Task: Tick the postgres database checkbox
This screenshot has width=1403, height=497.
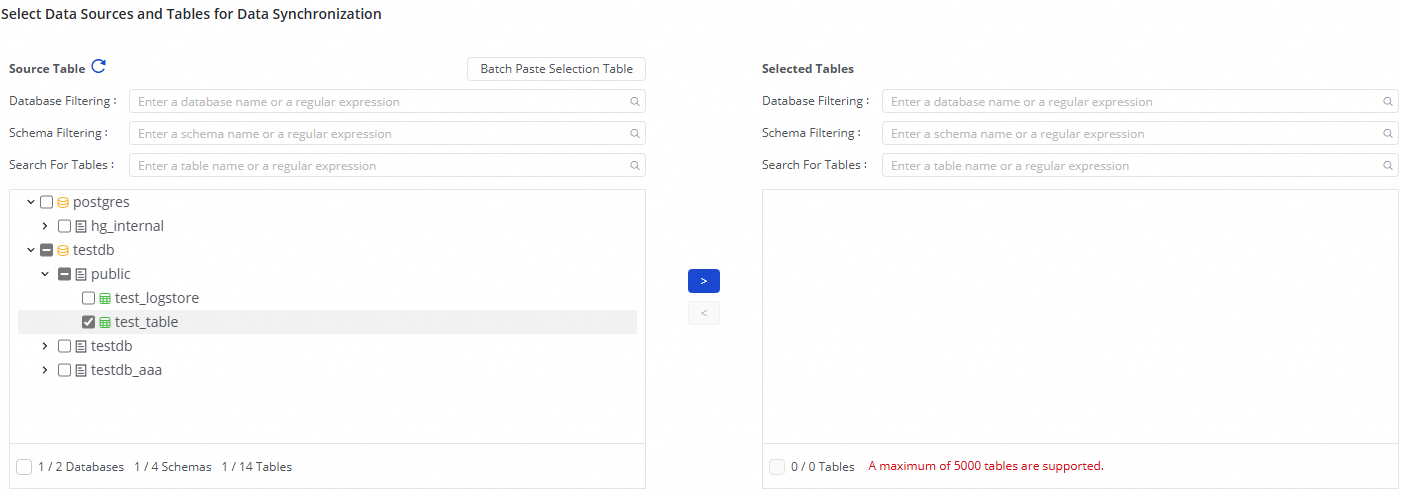Action: click(47, 202)
